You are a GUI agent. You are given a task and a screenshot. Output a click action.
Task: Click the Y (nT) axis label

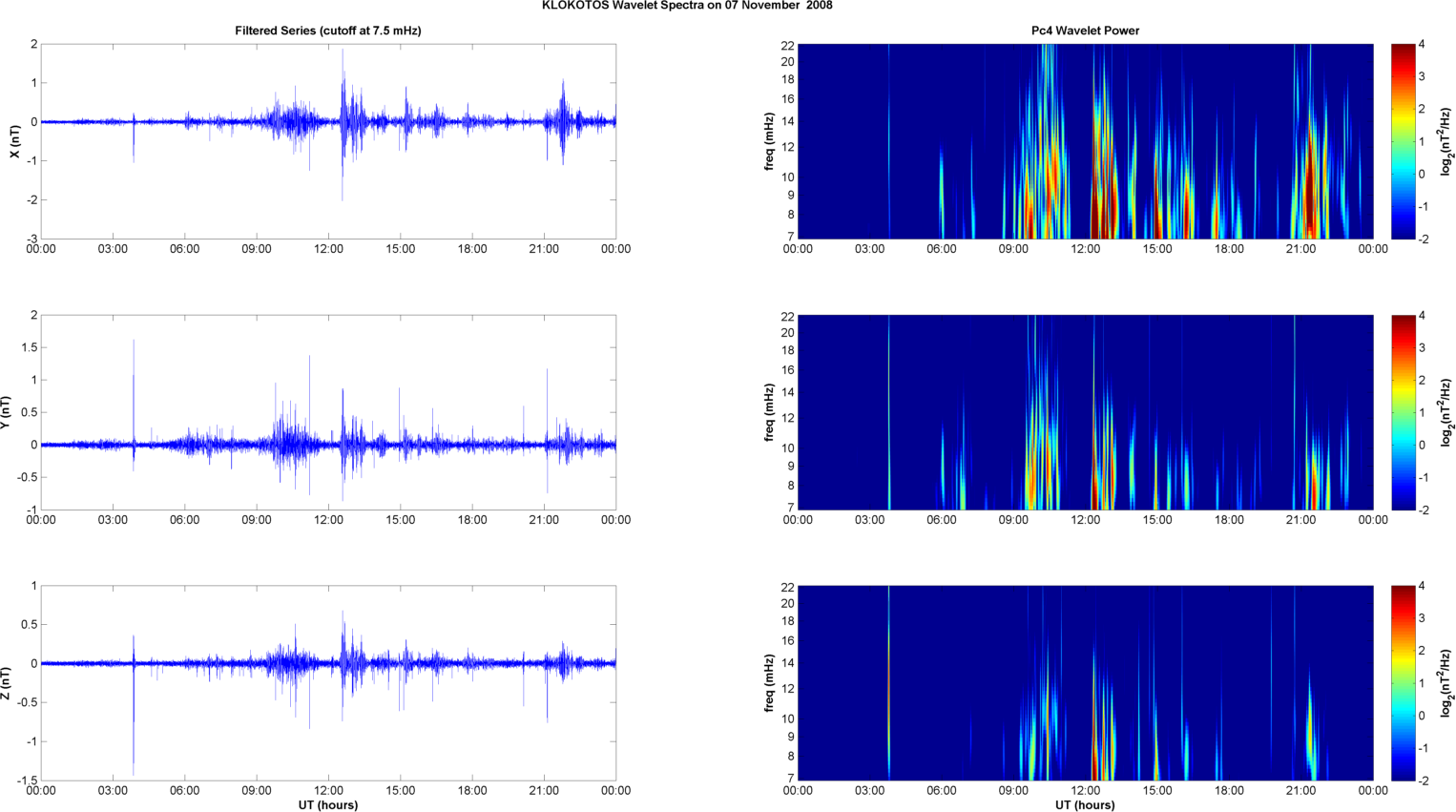click(x=6, y=412)
